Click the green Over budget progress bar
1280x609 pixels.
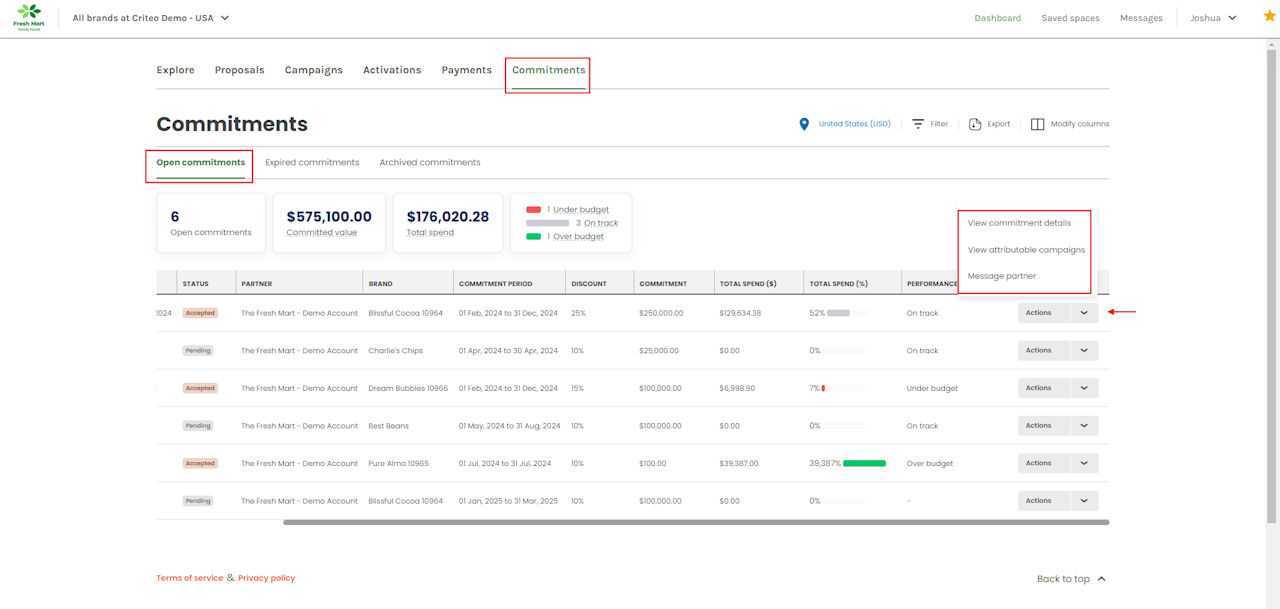pos(864,464)
